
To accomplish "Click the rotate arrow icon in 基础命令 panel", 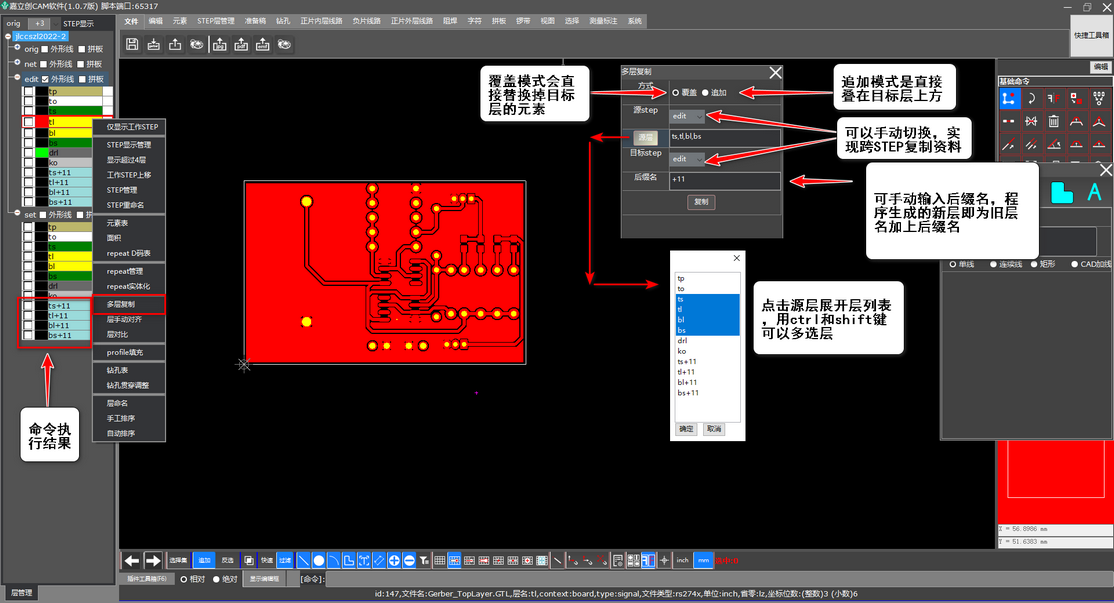I will (1031, 99).
